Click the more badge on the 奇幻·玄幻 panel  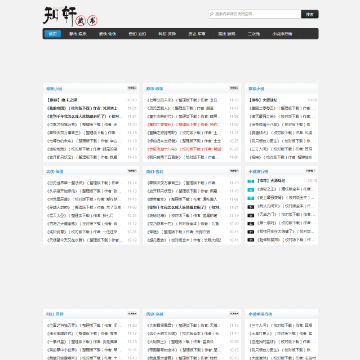[x=234, y=171]
